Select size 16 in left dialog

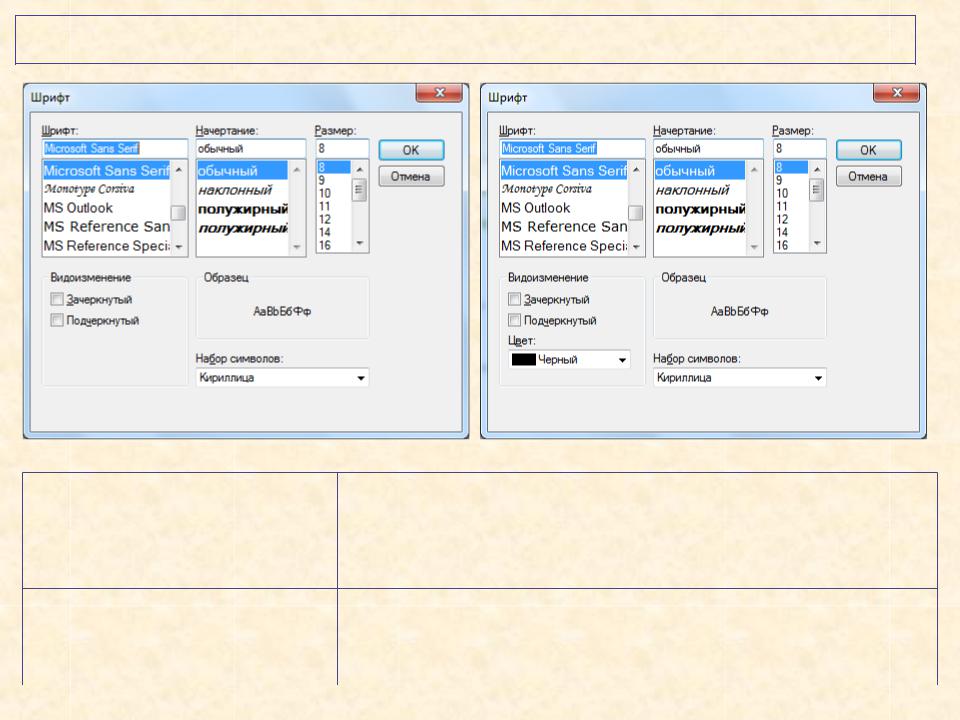point(334,246)
